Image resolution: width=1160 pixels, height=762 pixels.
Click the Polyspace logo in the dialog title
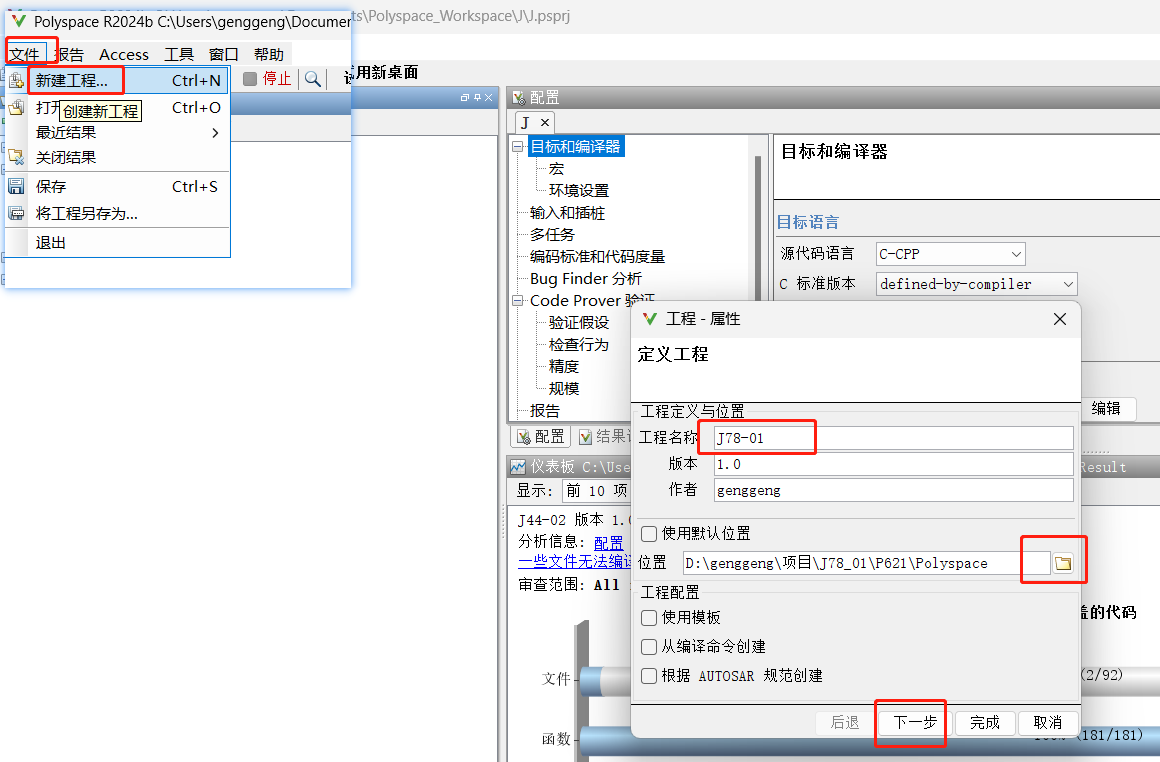[x=650, y=319]
